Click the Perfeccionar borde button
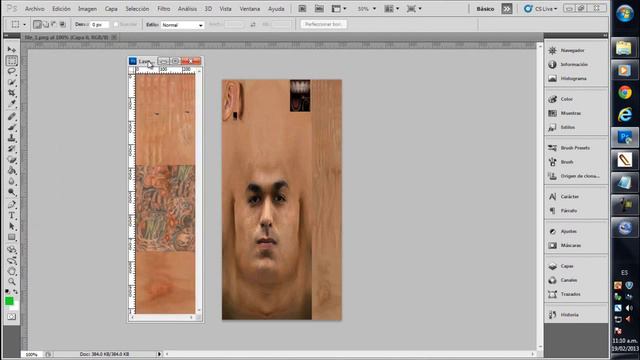Image resolution: width=640 pixels, height=360 pixels. click(324, 24)
